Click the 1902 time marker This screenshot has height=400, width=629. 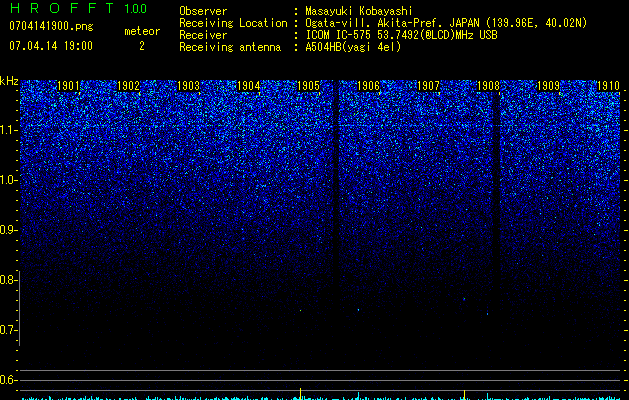point(128,86)
